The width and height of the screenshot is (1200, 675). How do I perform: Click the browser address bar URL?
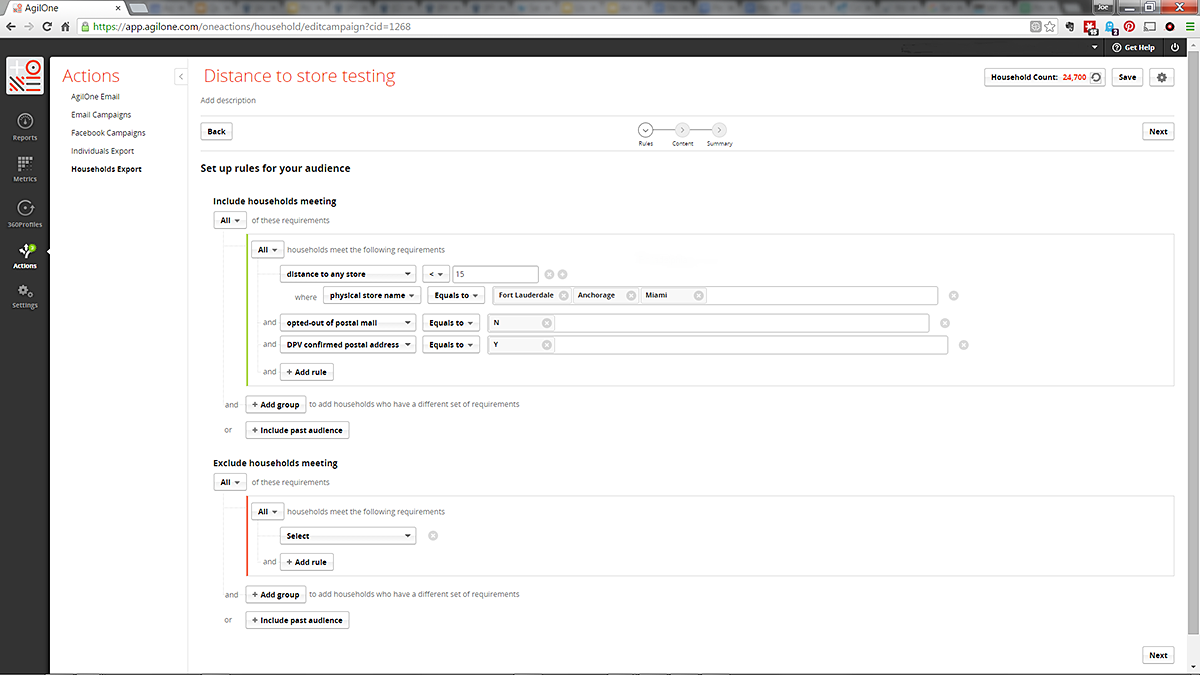point(251,27)
